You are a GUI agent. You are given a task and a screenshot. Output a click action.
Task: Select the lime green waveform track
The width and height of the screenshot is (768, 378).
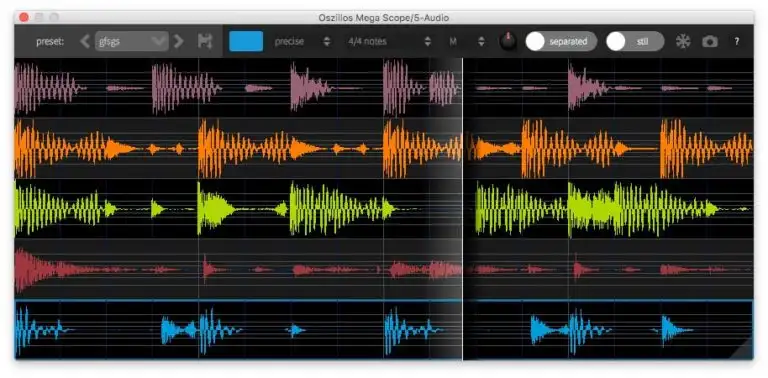tap(384, 209)
